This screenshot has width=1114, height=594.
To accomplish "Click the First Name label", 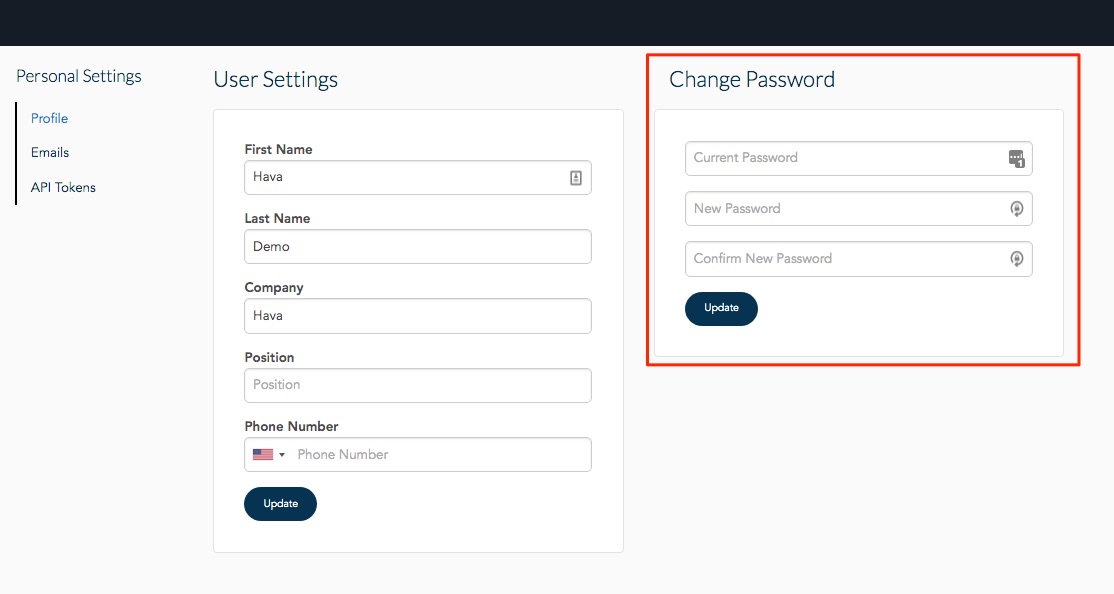I will coord(278,149).
